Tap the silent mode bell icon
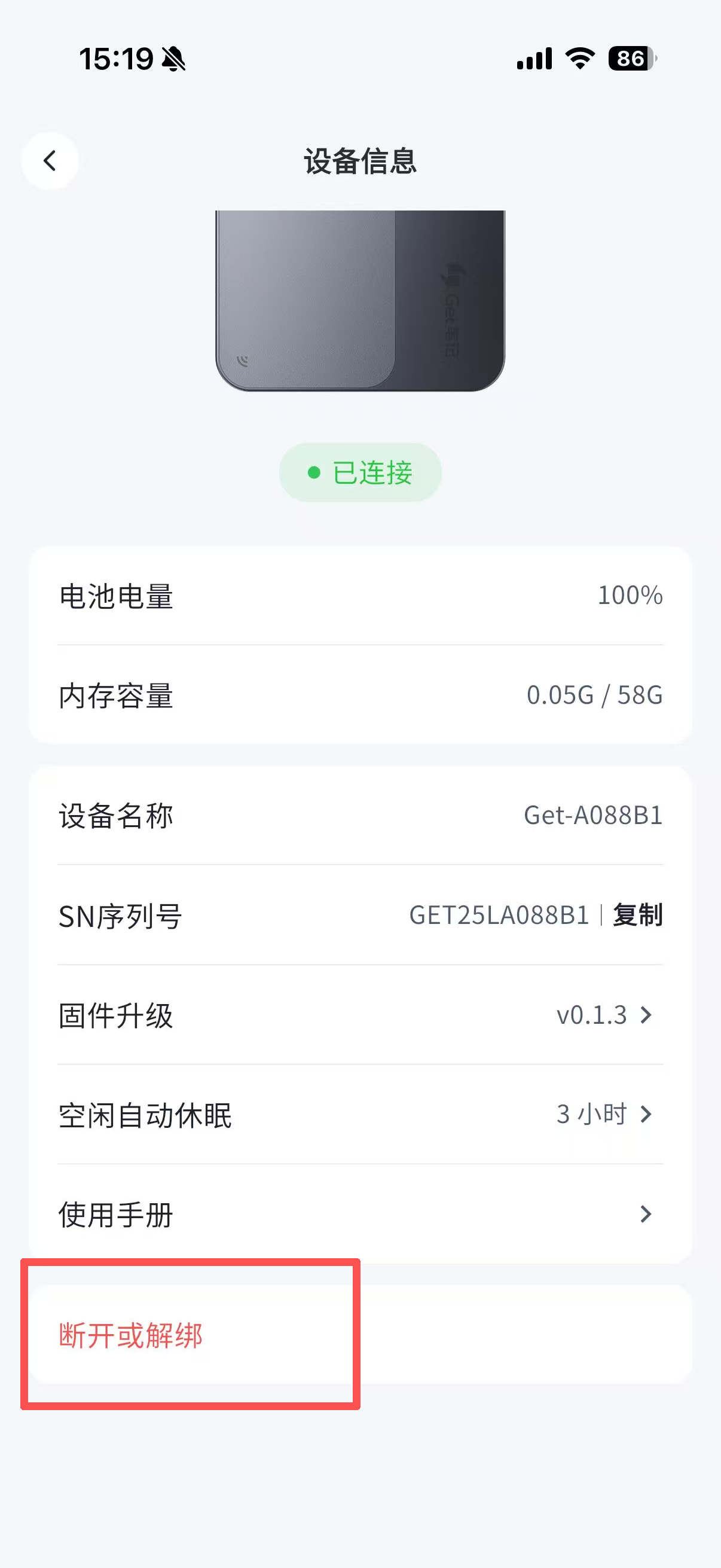The width and height of the screenshot is (721, 1568). tap(174, 59)
